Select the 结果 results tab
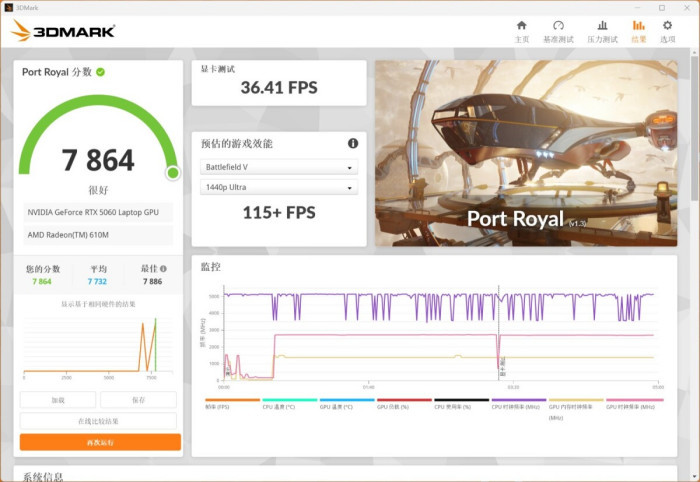Viewport: 700px width, 482px height. click(639, 32)
